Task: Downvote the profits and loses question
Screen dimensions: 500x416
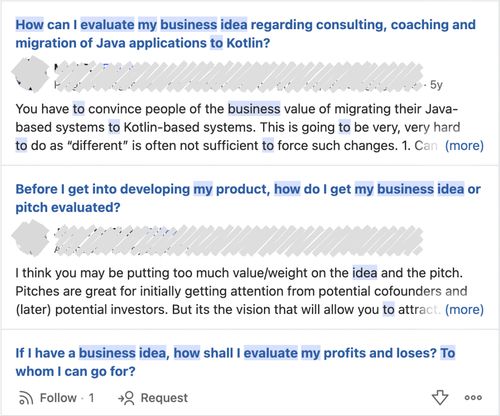Action: click(x=440, y=397)
